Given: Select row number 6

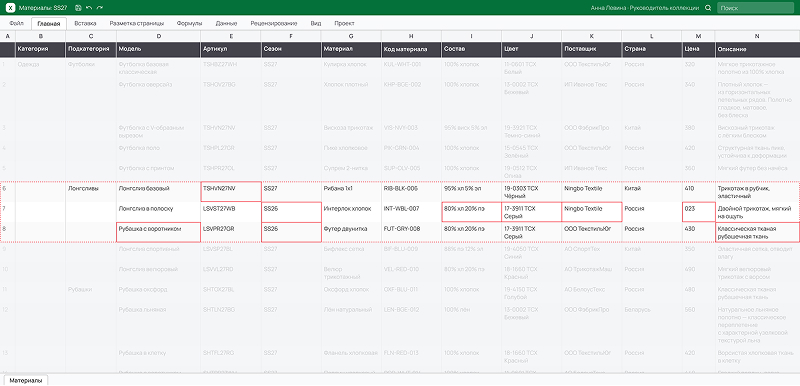Looking at the screenshot, I should pyautogui.click(x=7, y=192).
